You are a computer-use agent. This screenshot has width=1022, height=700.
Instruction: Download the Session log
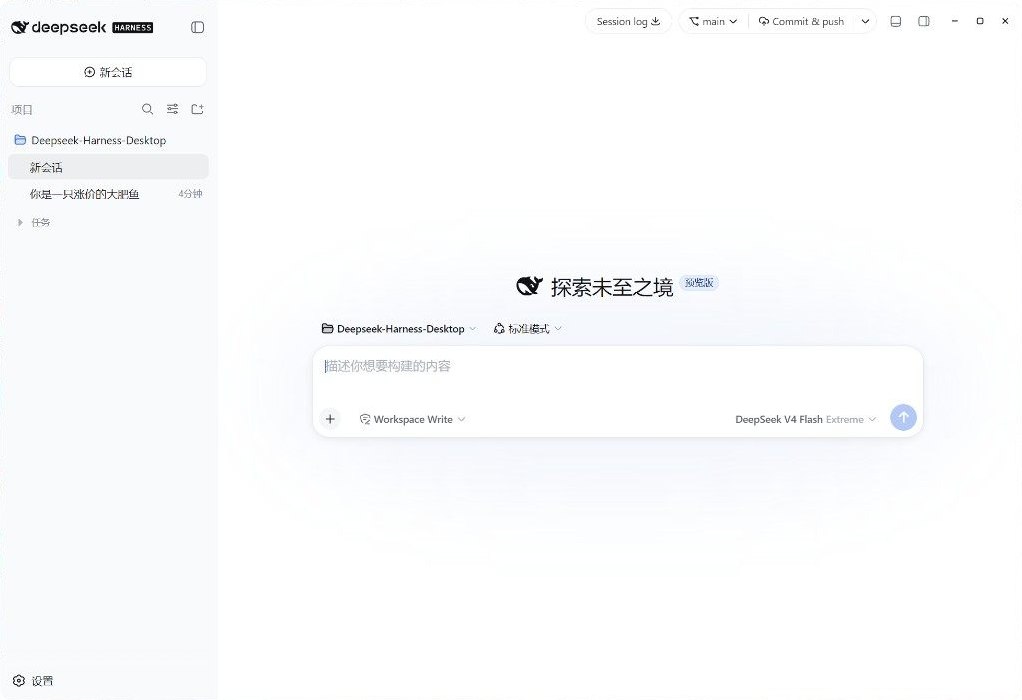coord(628,22)
